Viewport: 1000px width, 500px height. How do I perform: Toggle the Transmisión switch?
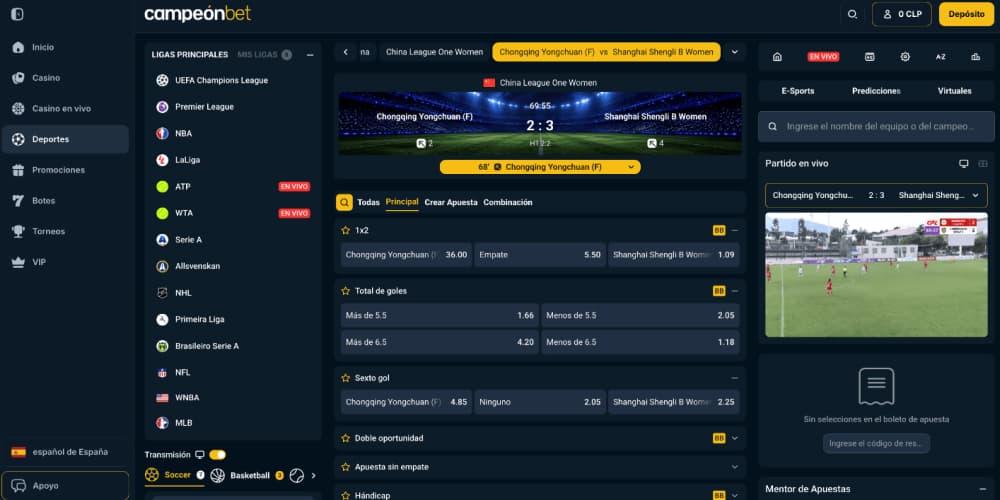[217, 455]
